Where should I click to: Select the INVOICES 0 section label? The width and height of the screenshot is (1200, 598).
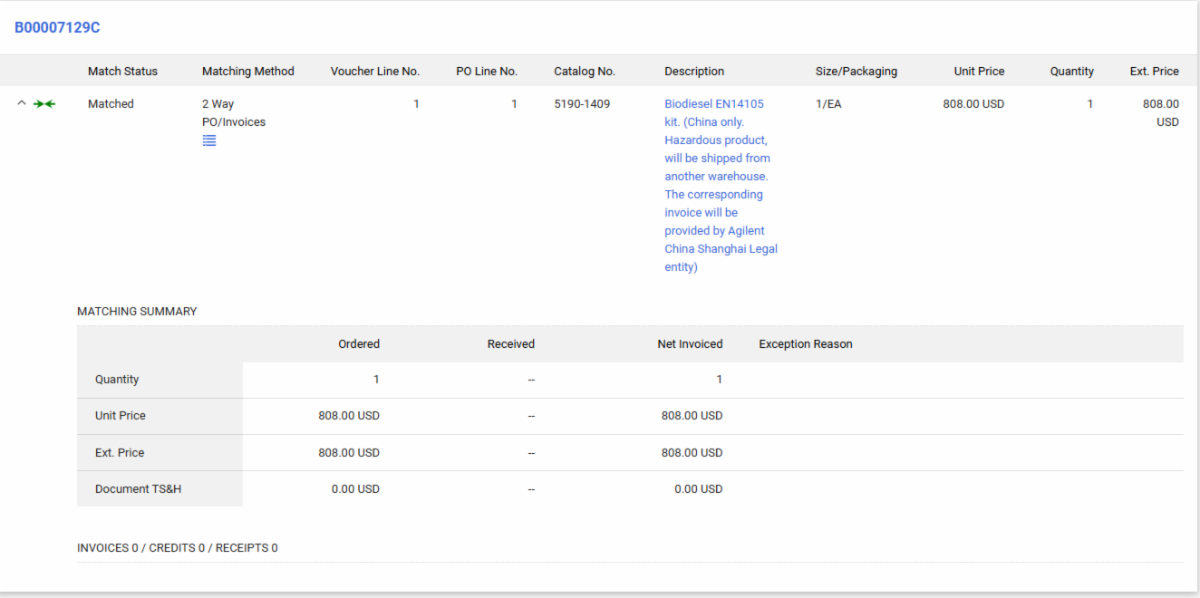tap(107, 547)
